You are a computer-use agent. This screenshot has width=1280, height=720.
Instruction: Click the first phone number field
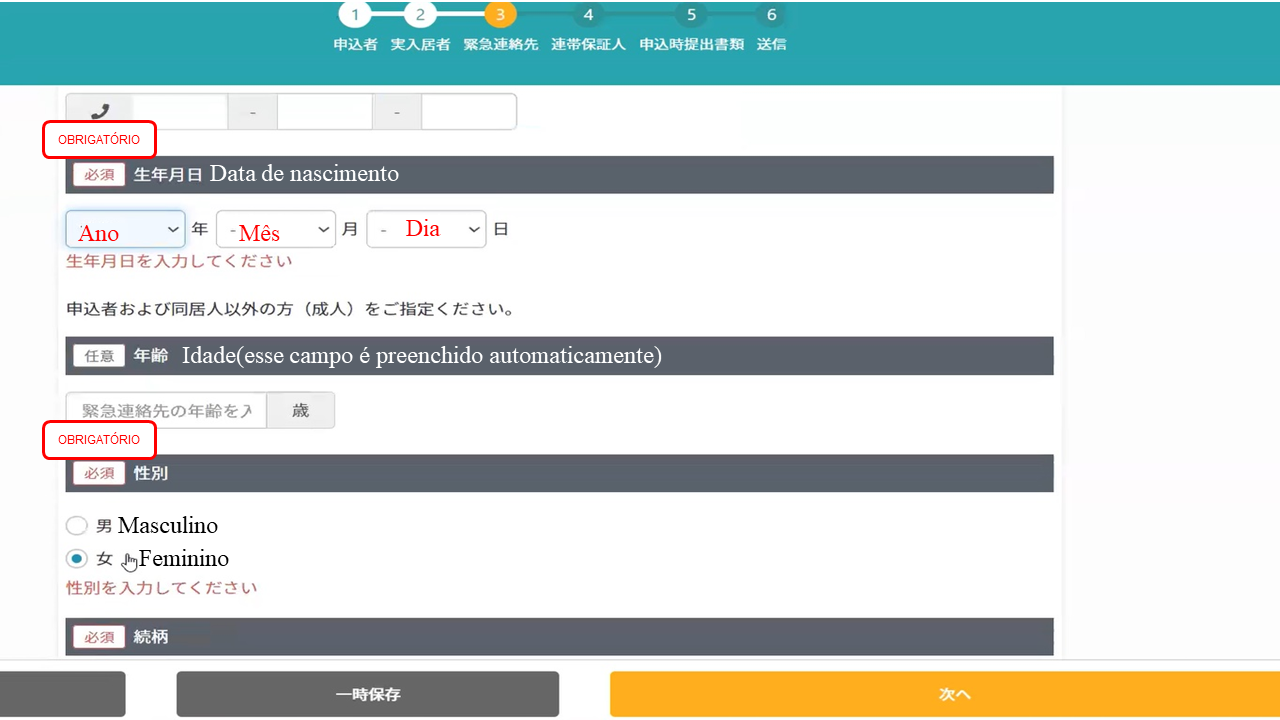[x=180, y=112]
